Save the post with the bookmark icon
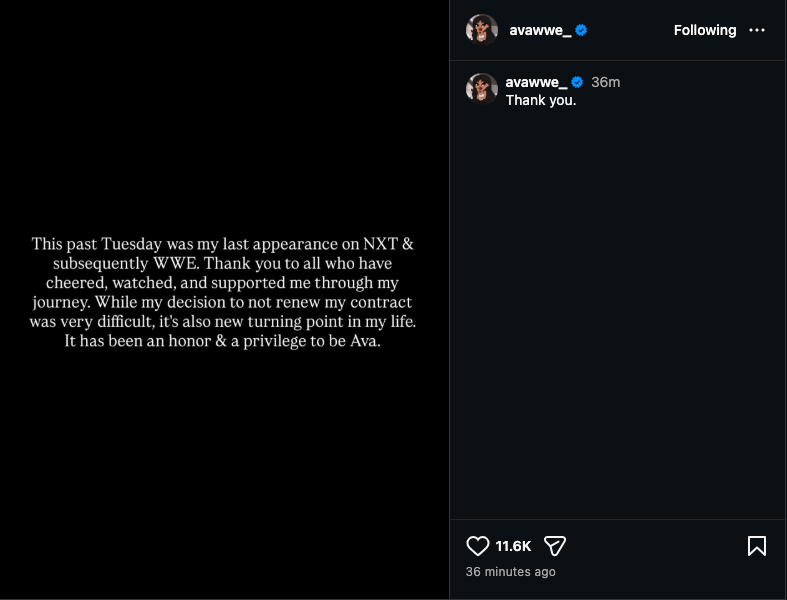The height and width of the screenshot is (600, 787). (757, 546)
